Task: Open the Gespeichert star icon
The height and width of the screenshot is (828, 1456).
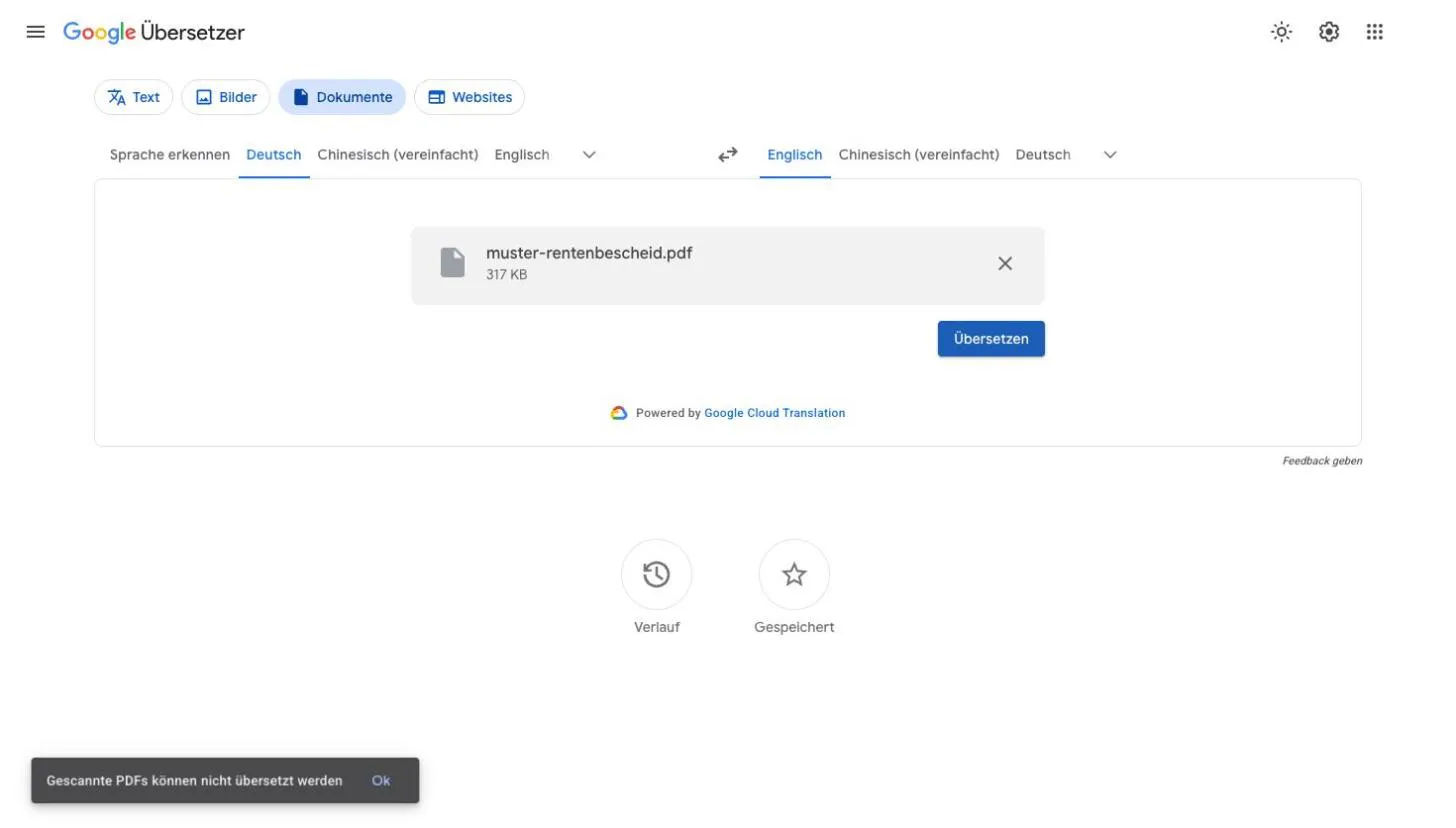Action: pyautogui.click(x=794, y=575)
